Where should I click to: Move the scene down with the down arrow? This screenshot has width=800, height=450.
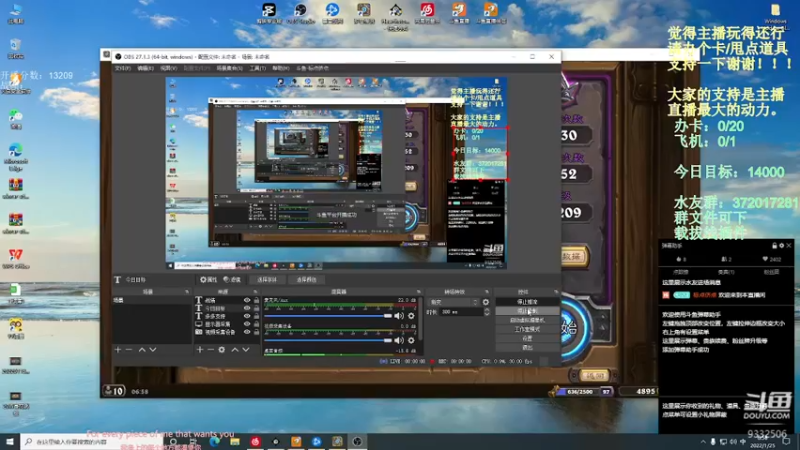click(153, 349)
